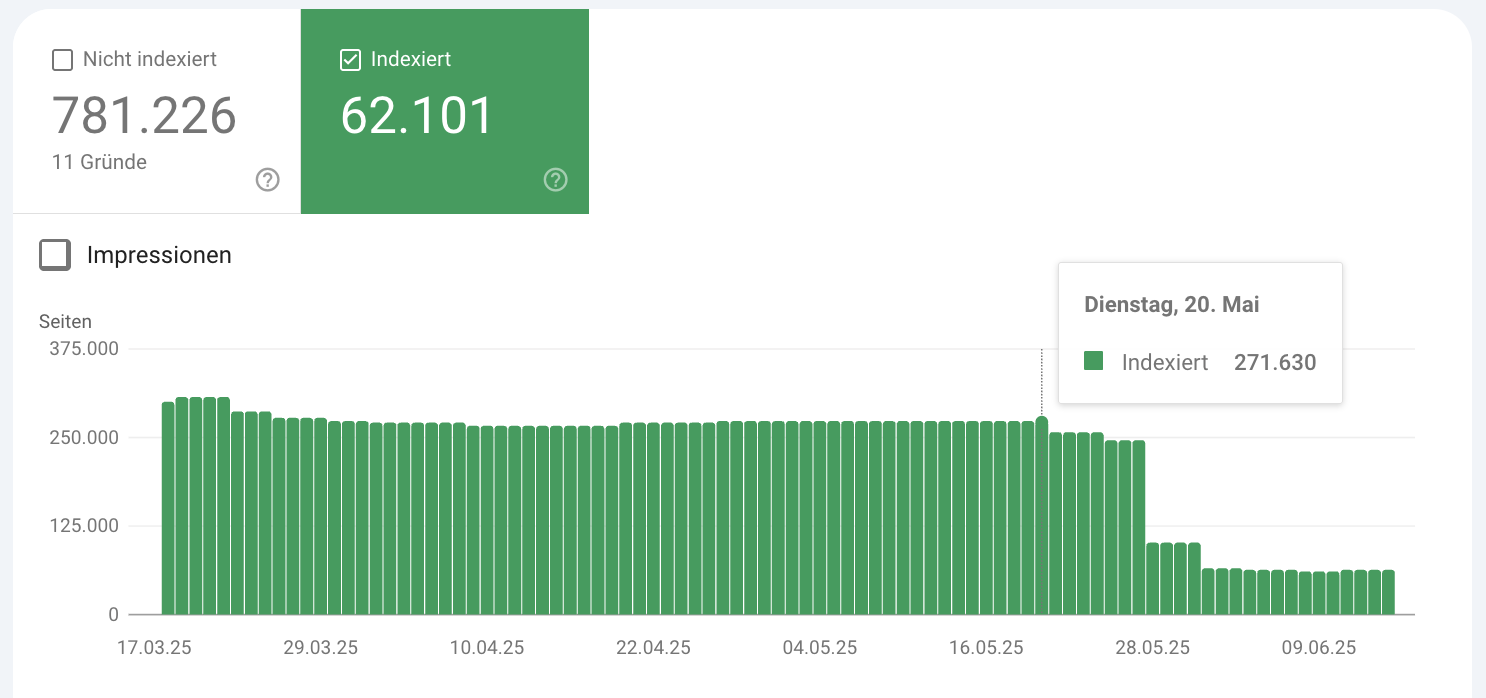Click help icon in green Indexiert card

(x=555, y=180)
